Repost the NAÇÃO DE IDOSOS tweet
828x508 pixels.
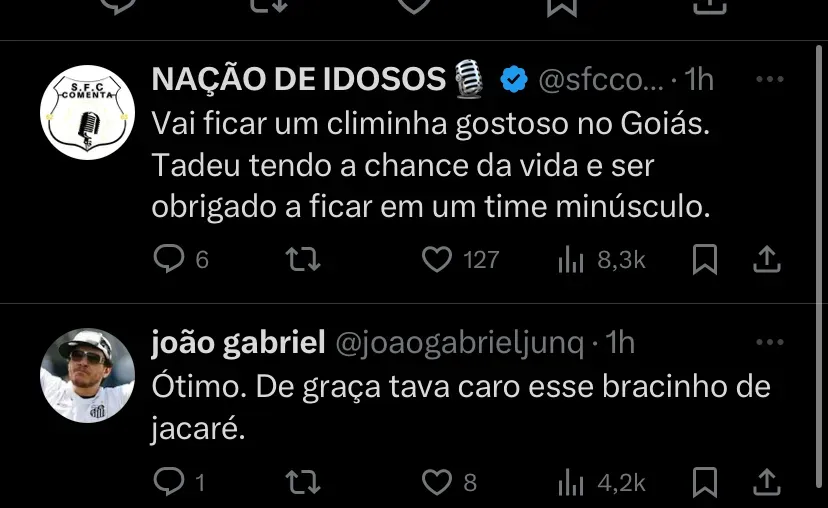point(302,260)
